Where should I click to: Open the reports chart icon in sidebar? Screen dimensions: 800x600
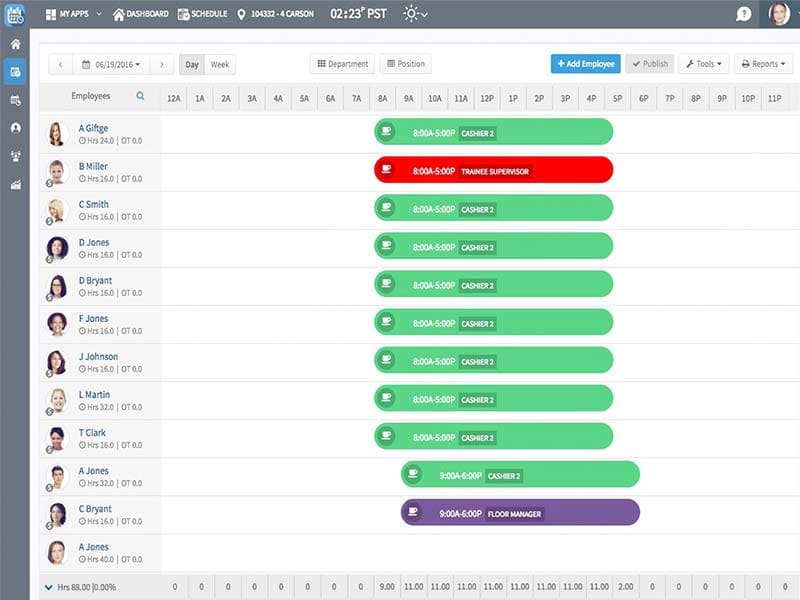tap(15, 185)
